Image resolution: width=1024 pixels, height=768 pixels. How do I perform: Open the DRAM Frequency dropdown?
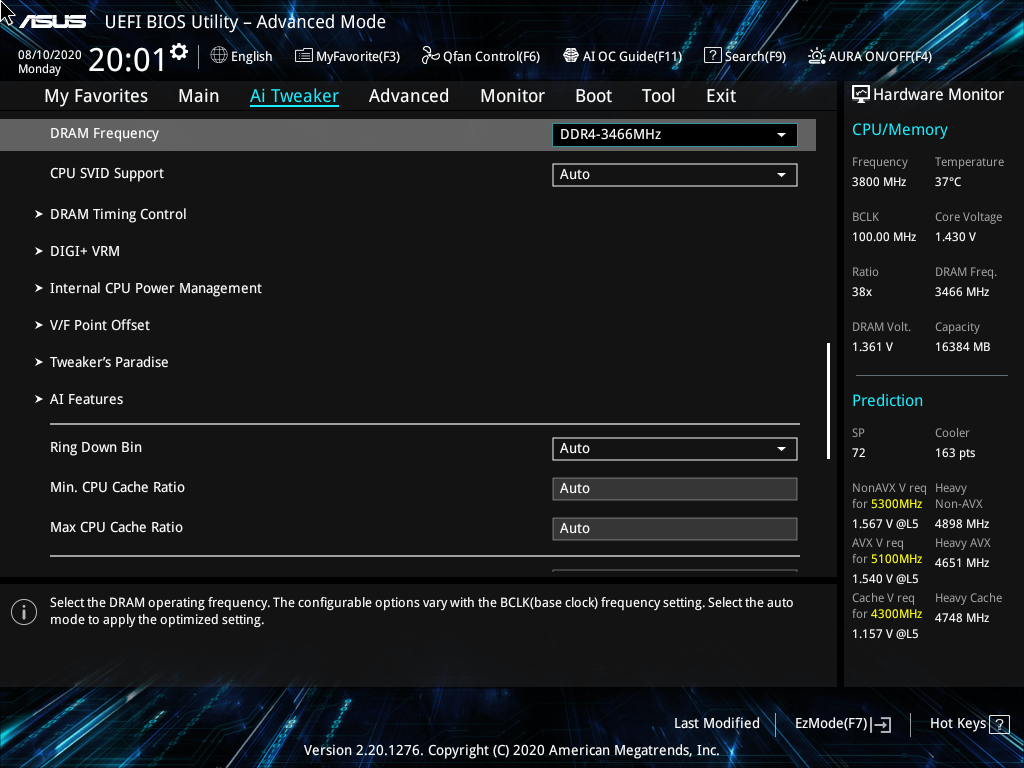tap(675, 135)
